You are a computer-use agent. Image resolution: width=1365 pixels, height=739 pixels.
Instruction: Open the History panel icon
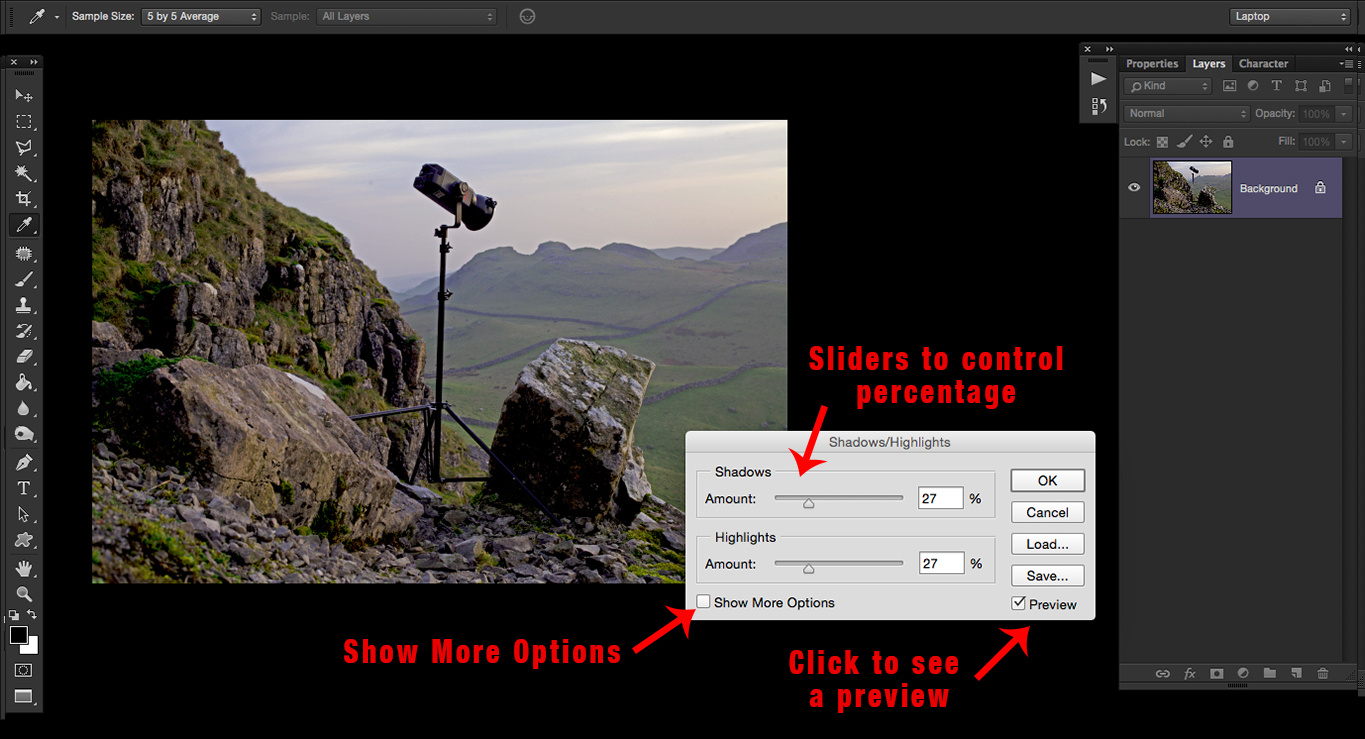click(1098, 106)
